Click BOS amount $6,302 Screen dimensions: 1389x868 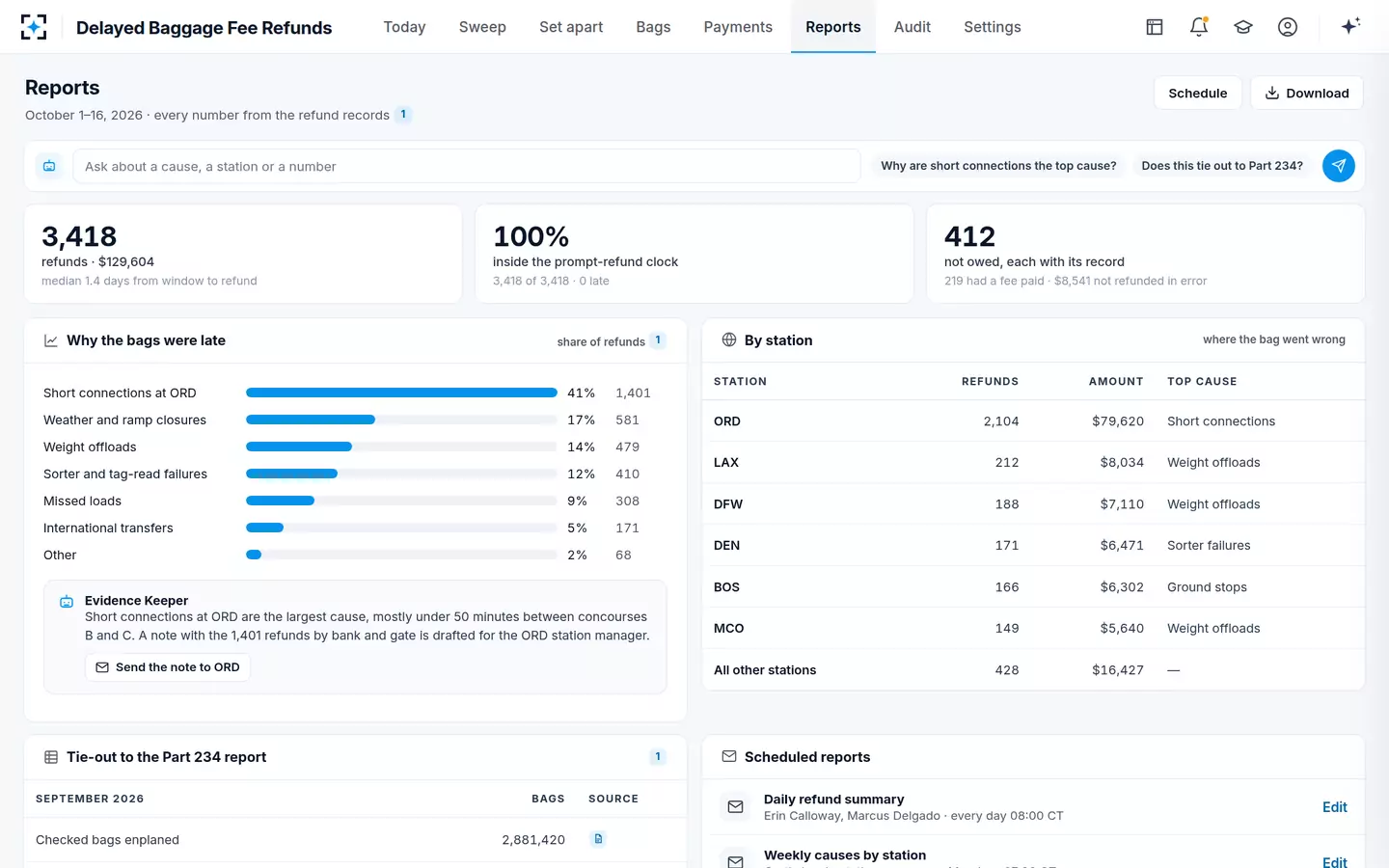coord(1122,587)
